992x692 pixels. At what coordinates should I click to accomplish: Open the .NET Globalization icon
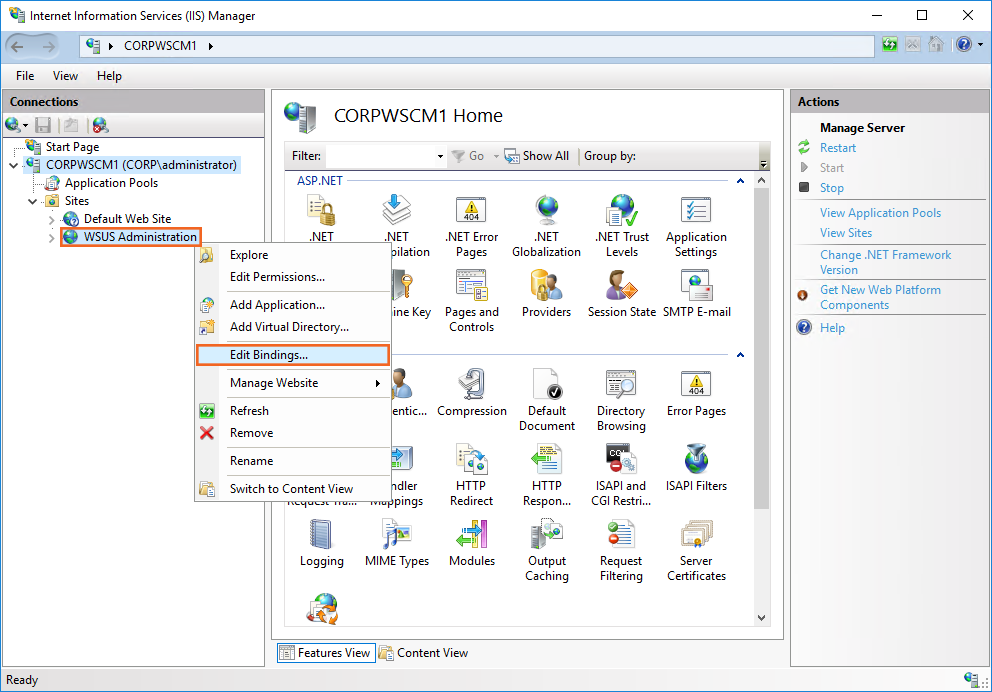click(546, 225)
